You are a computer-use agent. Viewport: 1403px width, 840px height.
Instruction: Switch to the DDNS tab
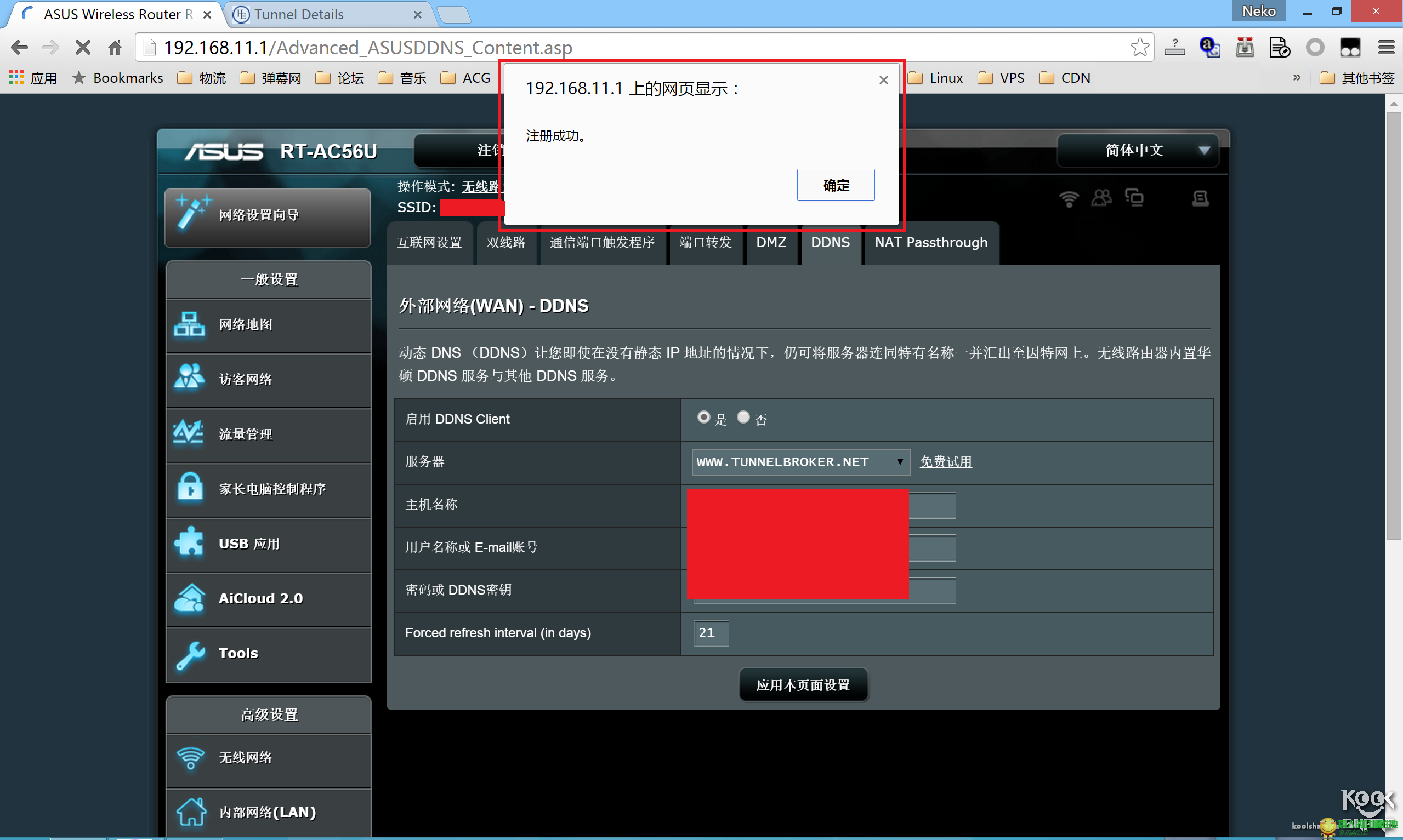pyautogui.click(x=830, y=243)
